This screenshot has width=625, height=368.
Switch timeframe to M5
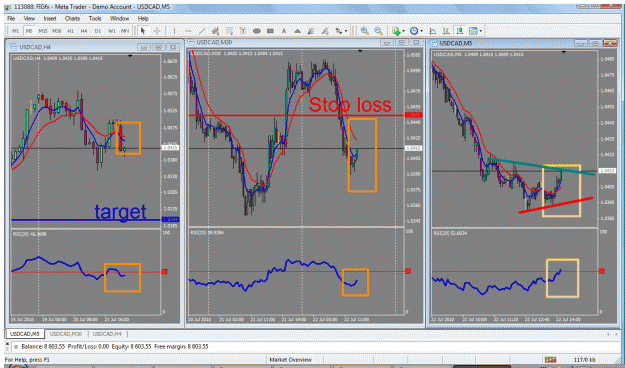click(x=29, y=31)
